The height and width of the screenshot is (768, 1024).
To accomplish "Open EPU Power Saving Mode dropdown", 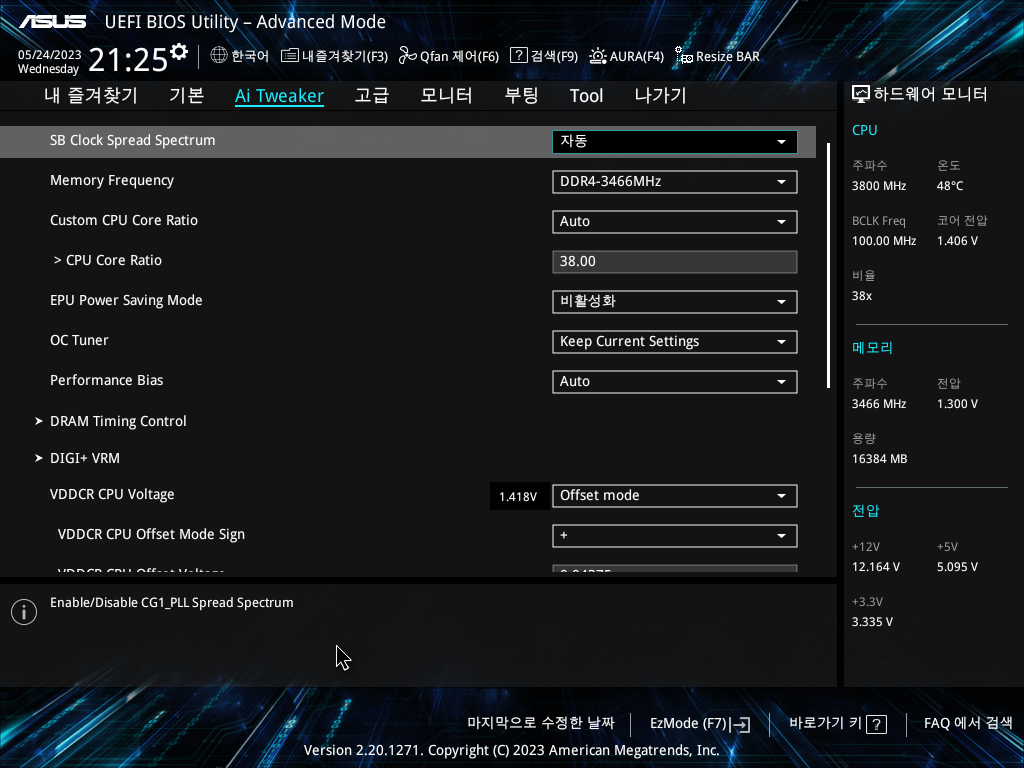I will point(675,302).
